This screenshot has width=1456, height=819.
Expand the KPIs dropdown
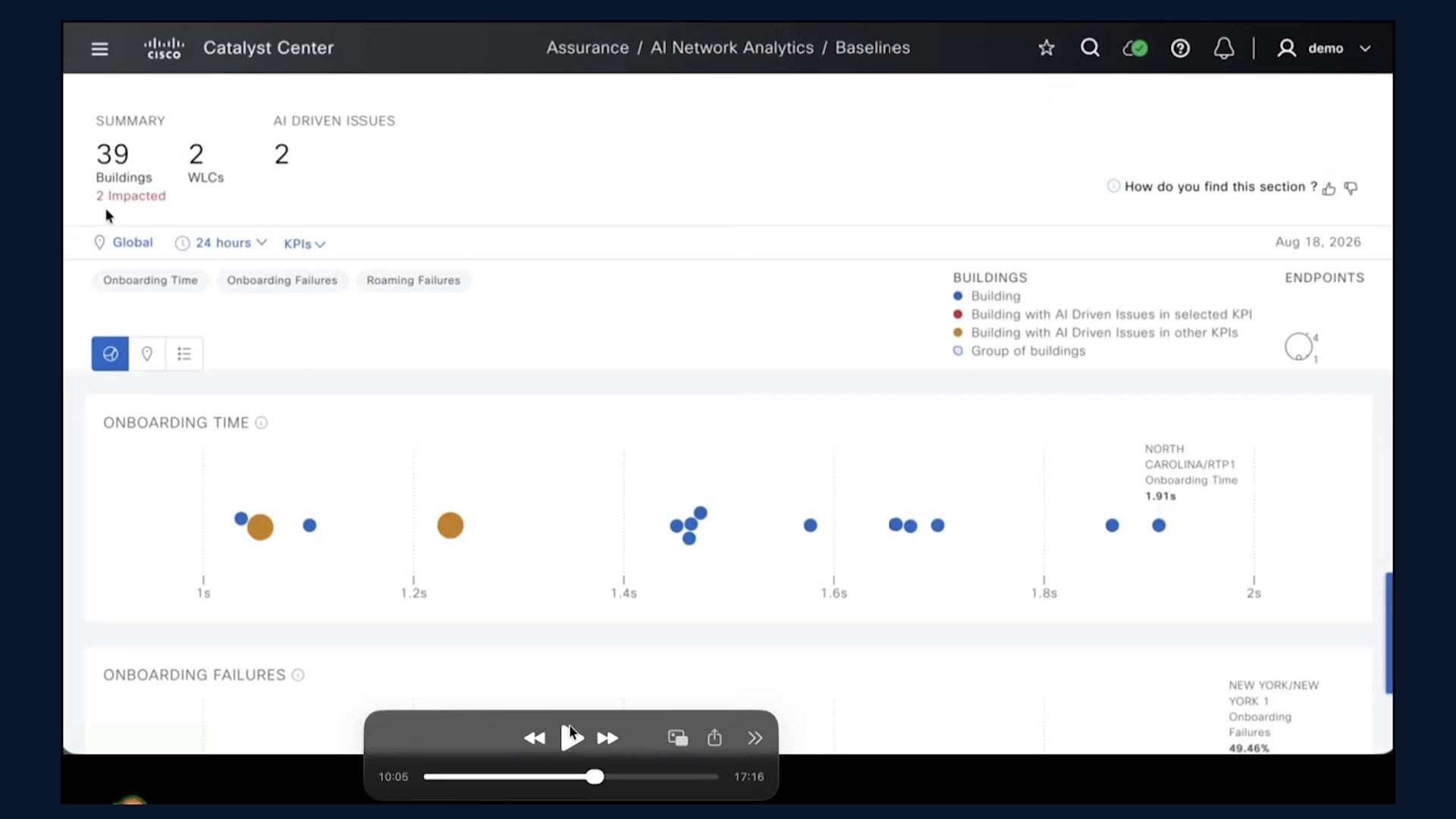(x=304, y=243)
